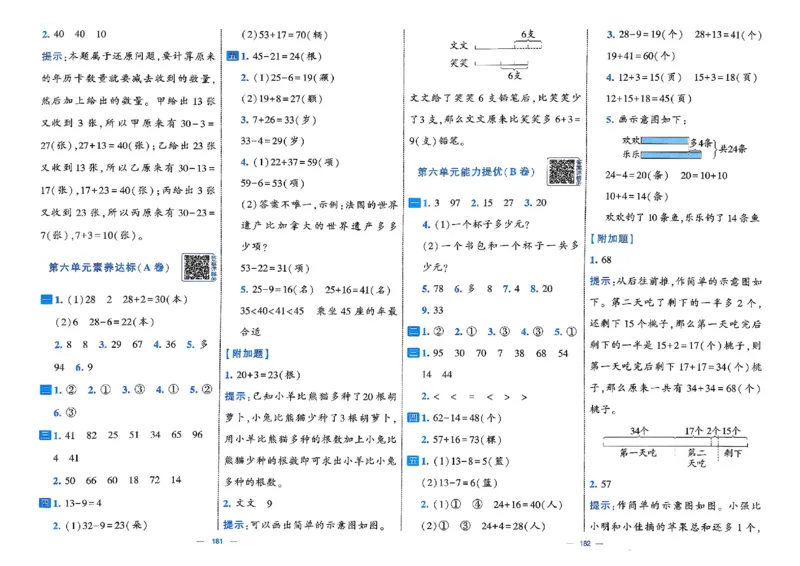
Task: Select the equation 13-9=4
Action: pyautogui.click(x=83, y=504)
